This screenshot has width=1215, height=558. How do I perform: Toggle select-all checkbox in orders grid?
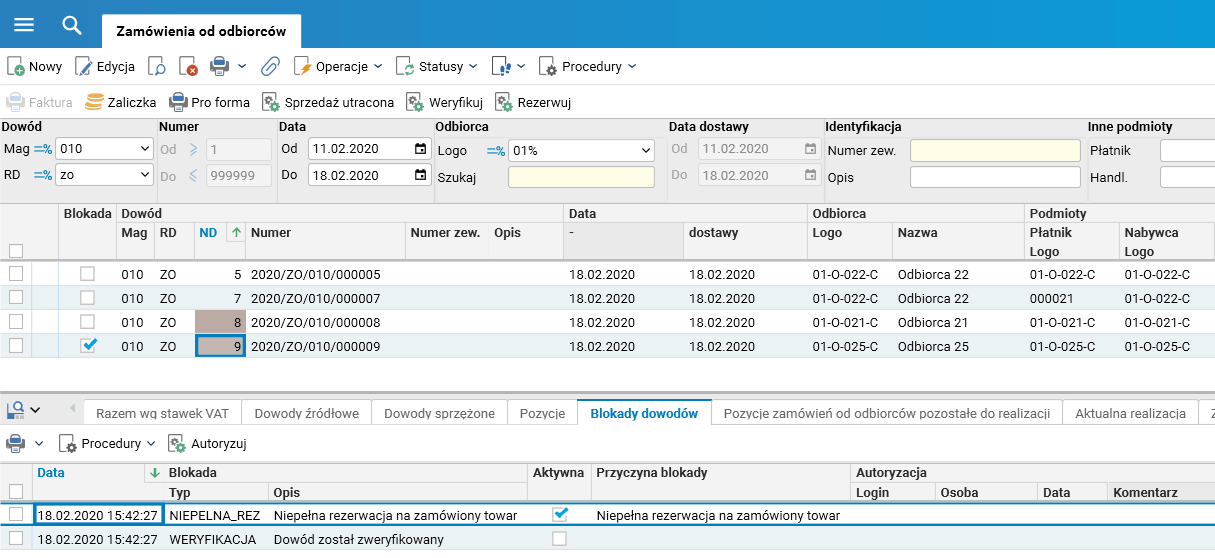pyautogui.click(x=16, y=251)
